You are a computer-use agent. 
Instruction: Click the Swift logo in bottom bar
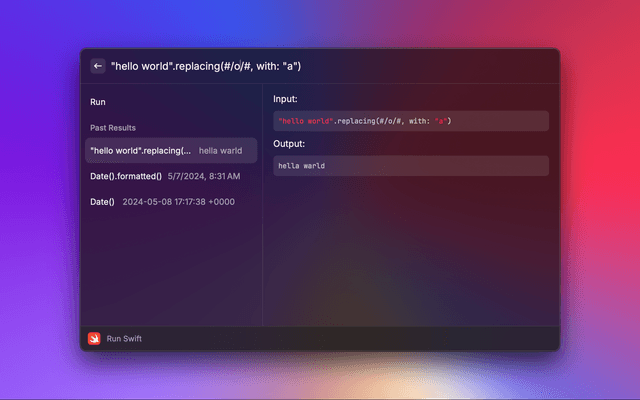point(94,338)
